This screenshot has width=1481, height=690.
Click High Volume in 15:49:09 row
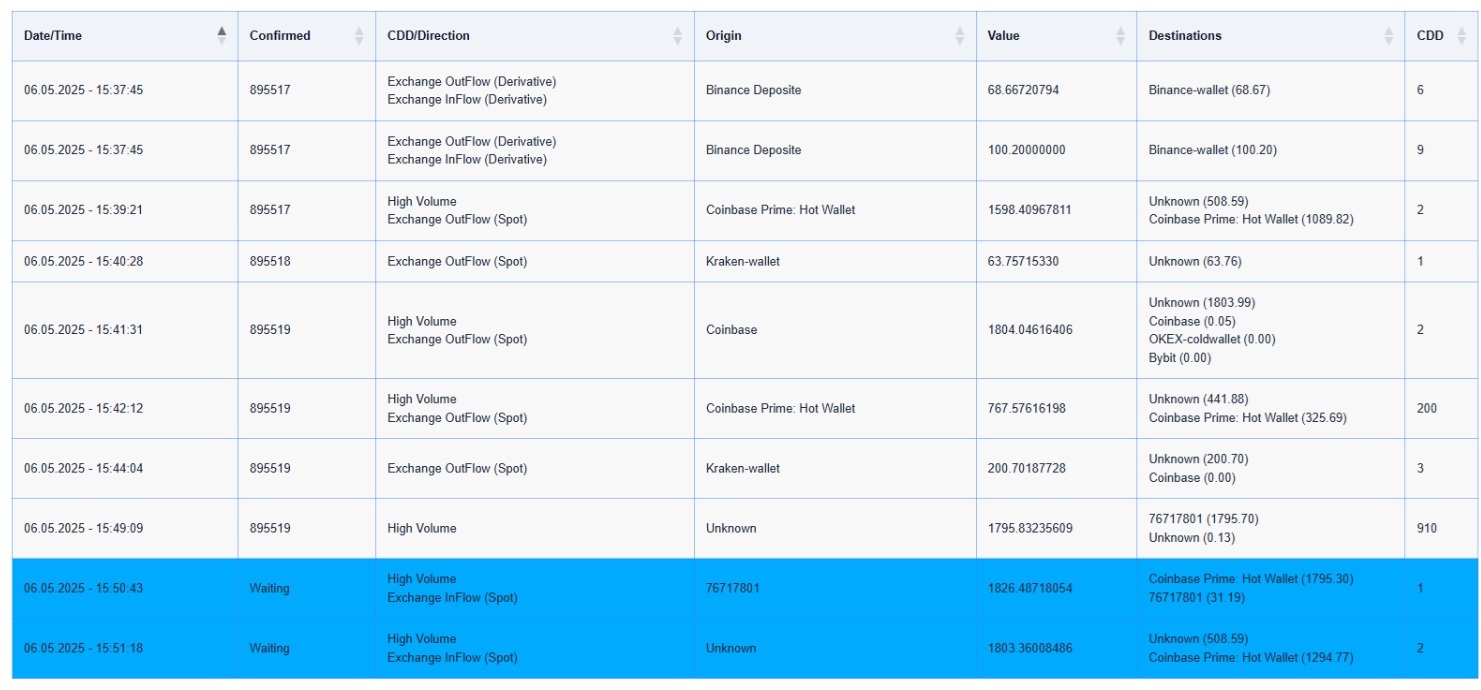point(422,528)
